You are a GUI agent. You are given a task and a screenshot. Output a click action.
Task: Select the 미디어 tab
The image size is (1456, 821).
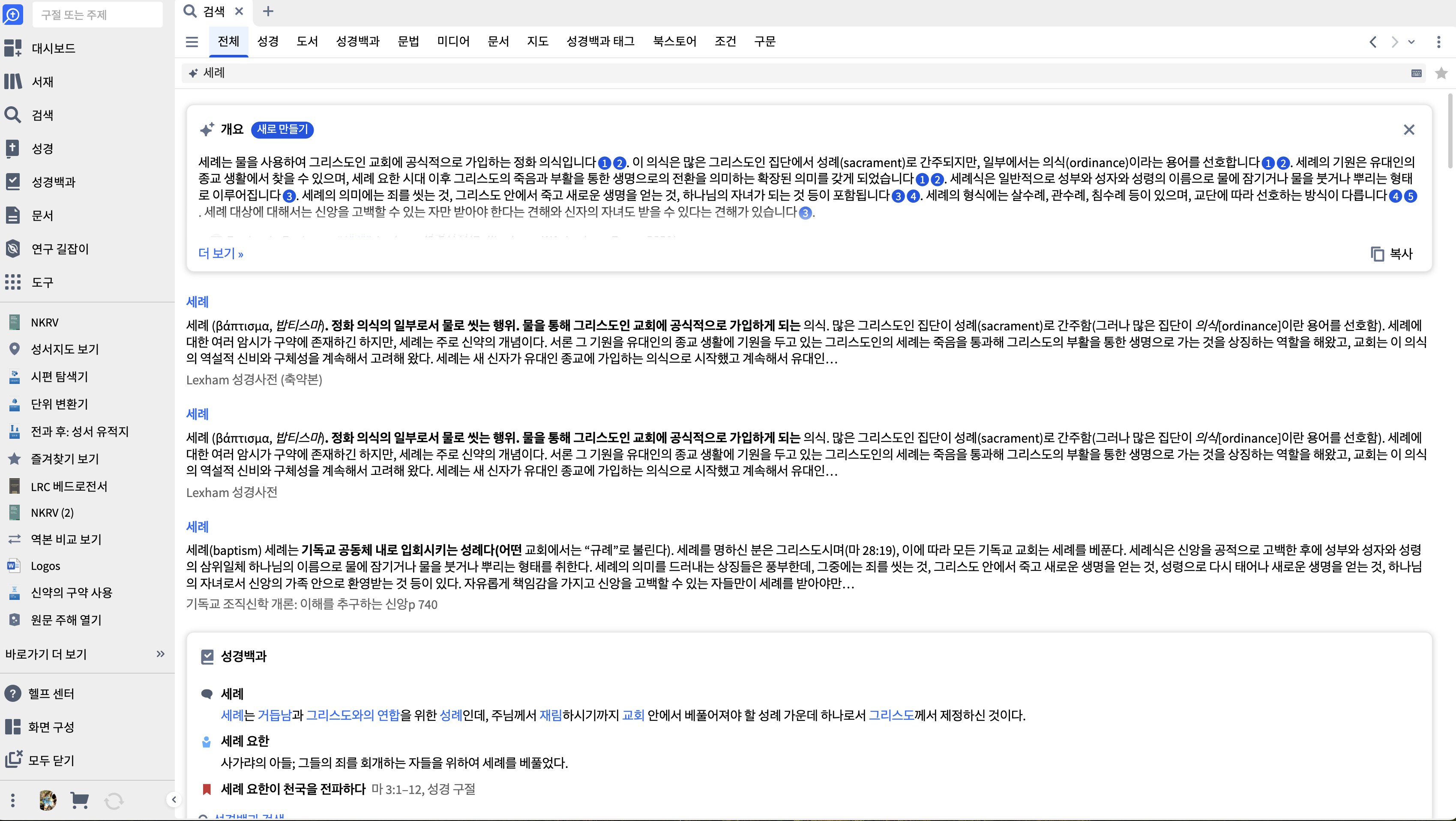453,41
